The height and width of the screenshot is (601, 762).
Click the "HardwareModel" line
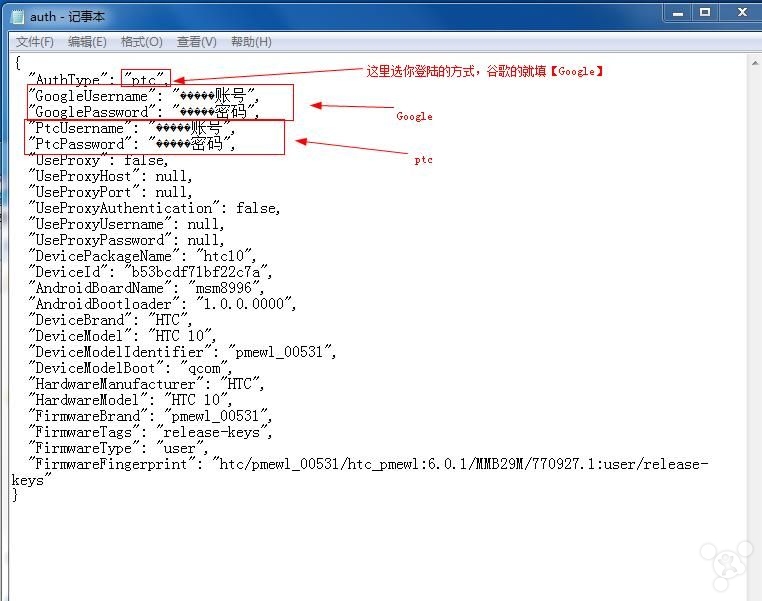click(130, 400)
